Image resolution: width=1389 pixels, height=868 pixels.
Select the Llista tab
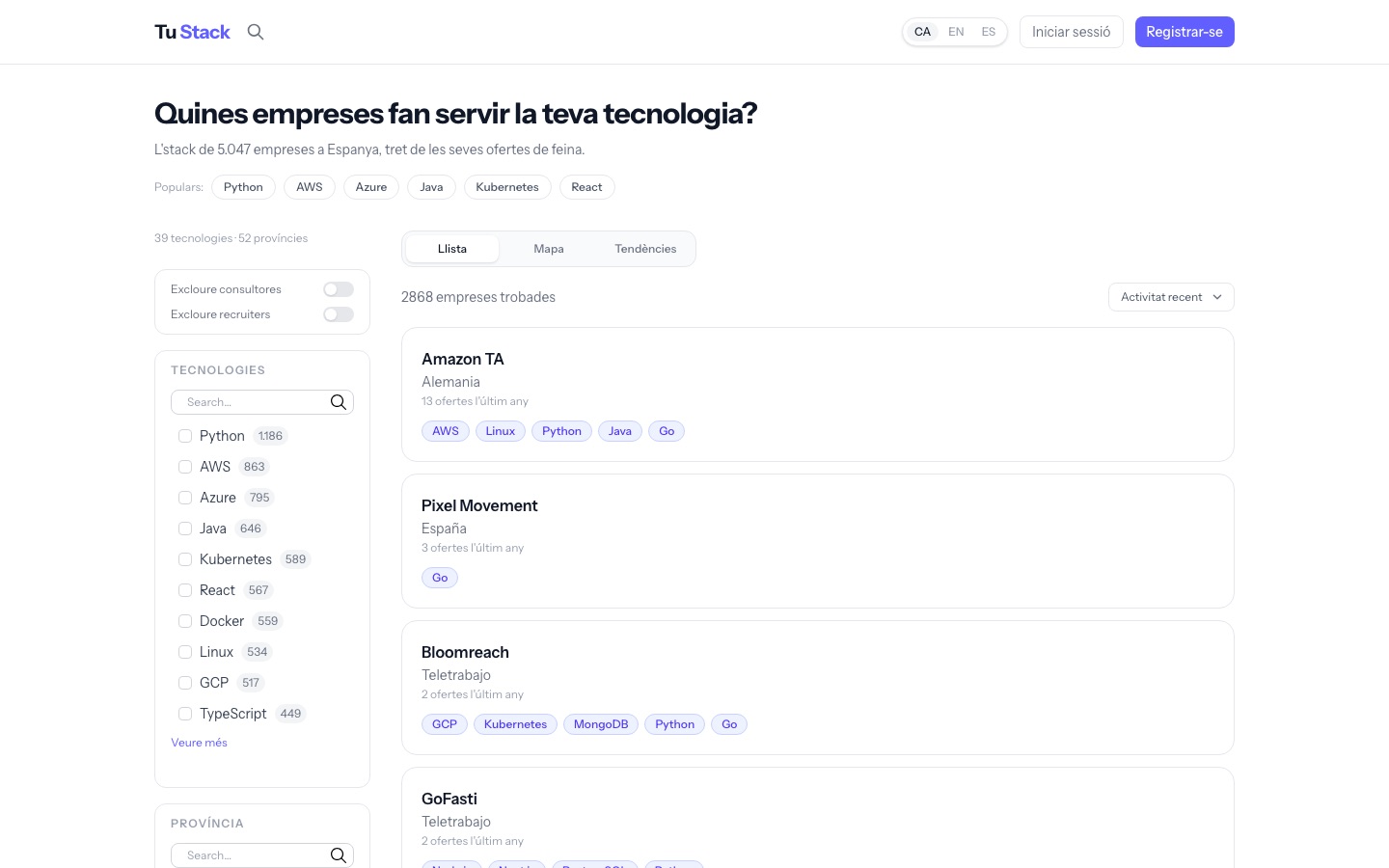(x=452, y=249)
